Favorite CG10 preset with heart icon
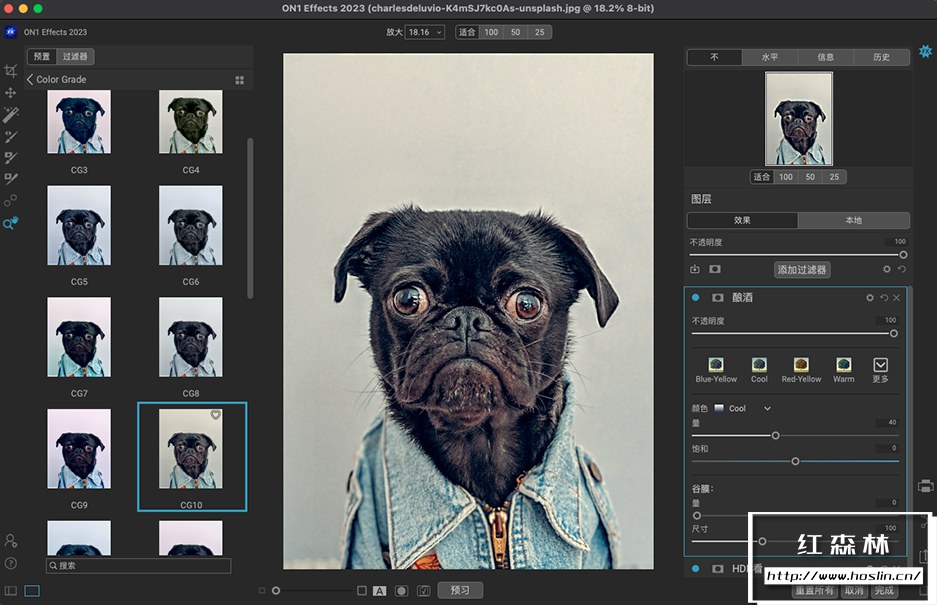 216,415
